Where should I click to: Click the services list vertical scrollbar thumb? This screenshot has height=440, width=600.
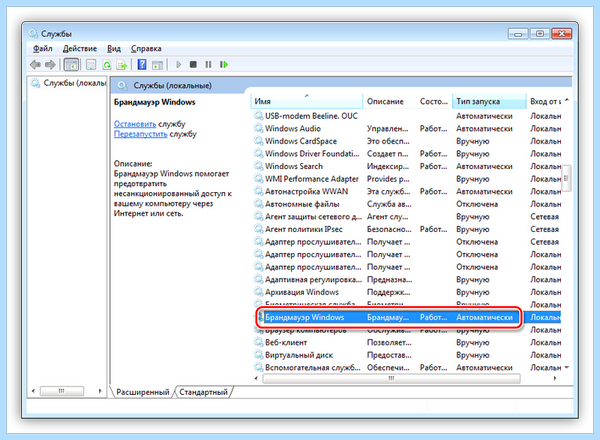point(567,178)
